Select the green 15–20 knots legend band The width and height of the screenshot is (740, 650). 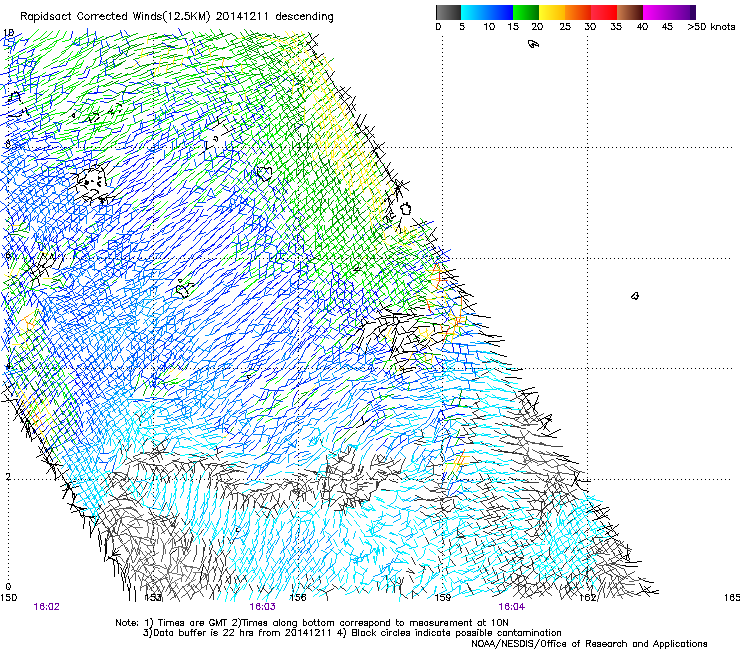coord(526,12)
